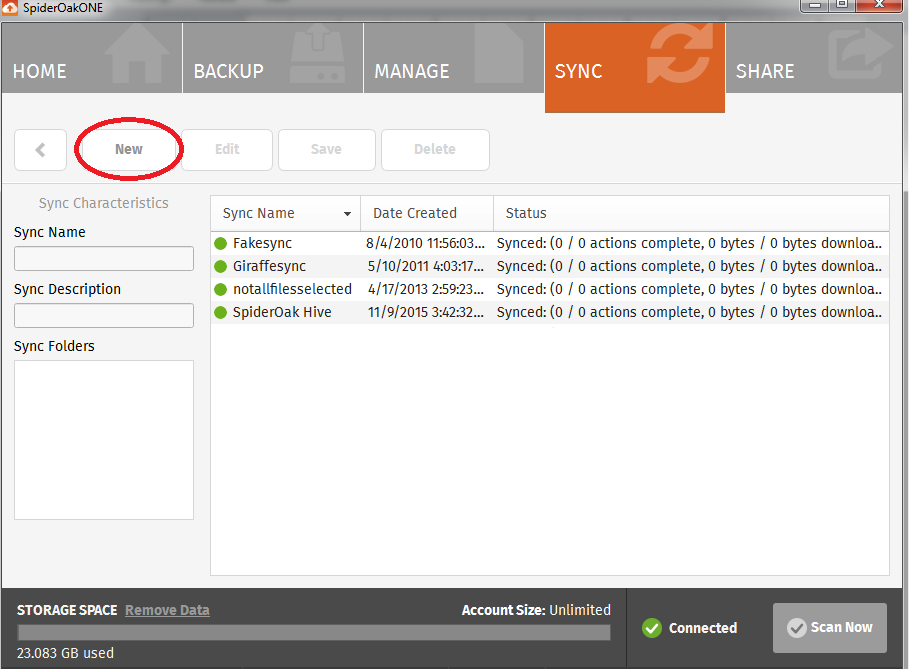Click the back arrow button

point(41,150)
